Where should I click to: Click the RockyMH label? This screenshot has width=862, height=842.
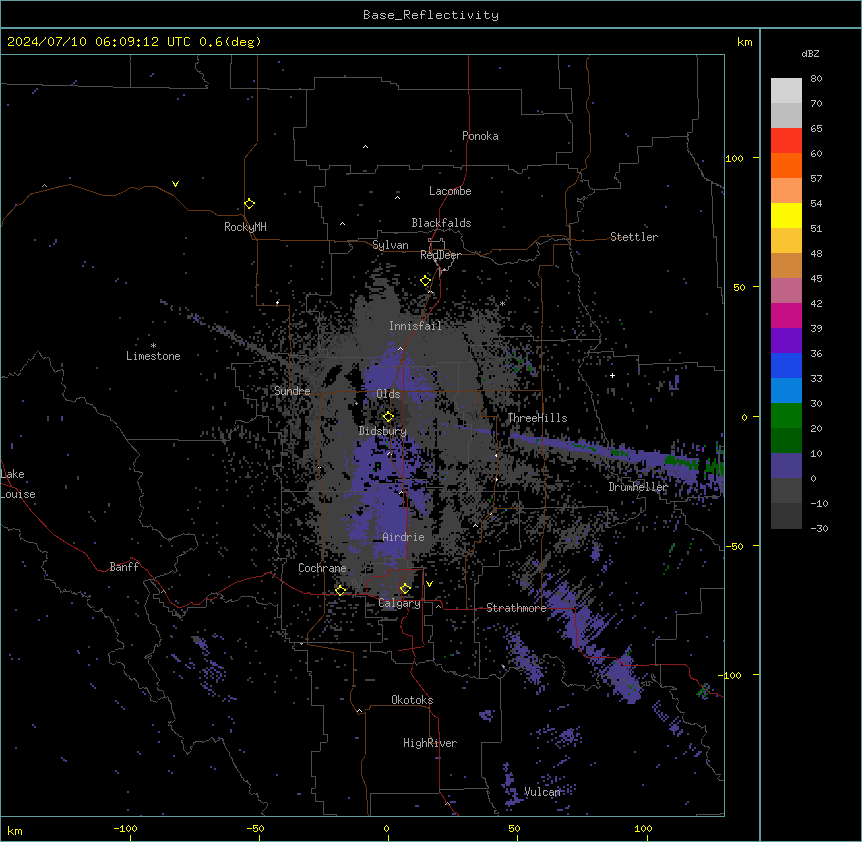(245, 227)
